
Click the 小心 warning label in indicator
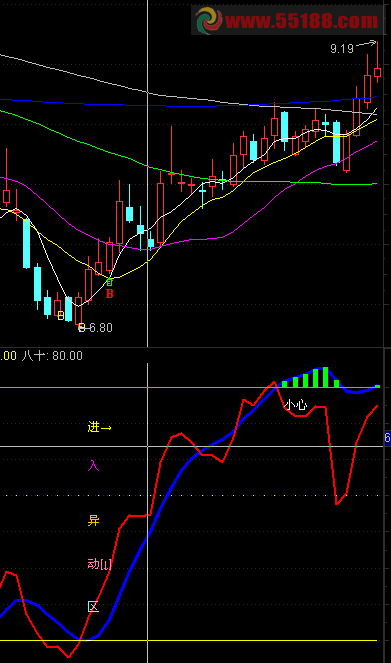[x=295, y=405]
